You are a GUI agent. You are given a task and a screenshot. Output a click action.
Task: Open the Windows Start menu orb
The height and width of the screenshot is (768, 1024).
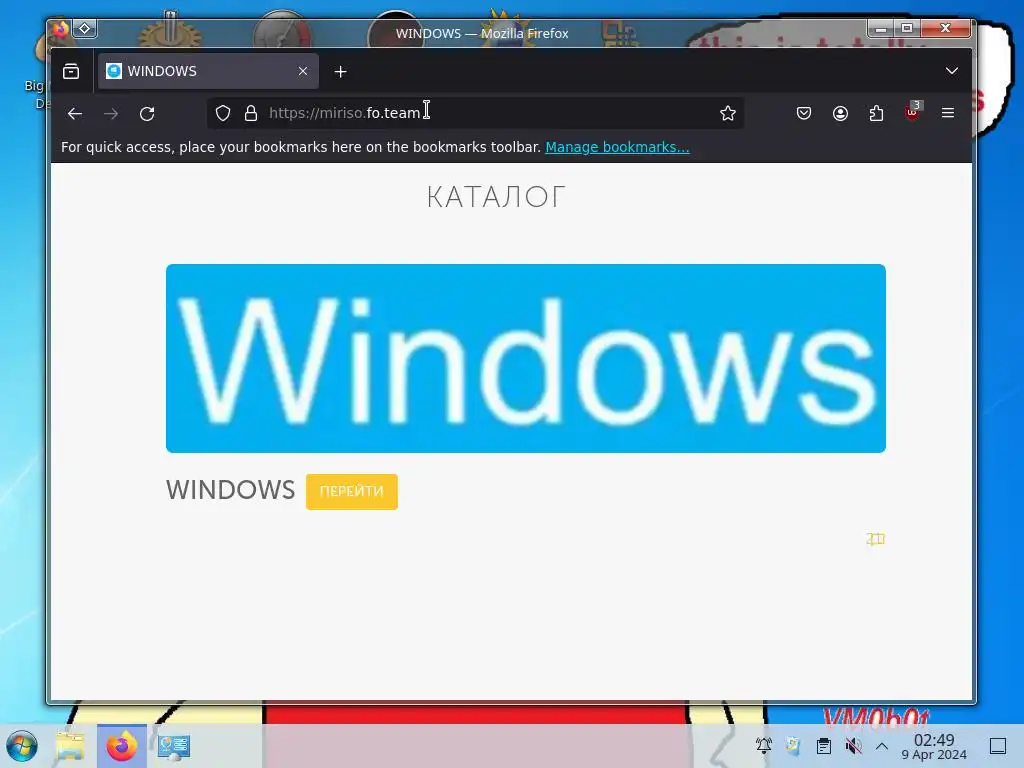22,746
